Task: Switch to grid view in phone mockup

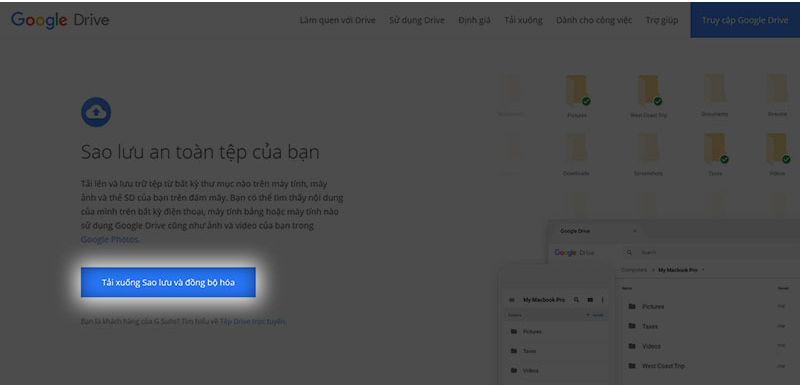Action: [x=590, y=300]
